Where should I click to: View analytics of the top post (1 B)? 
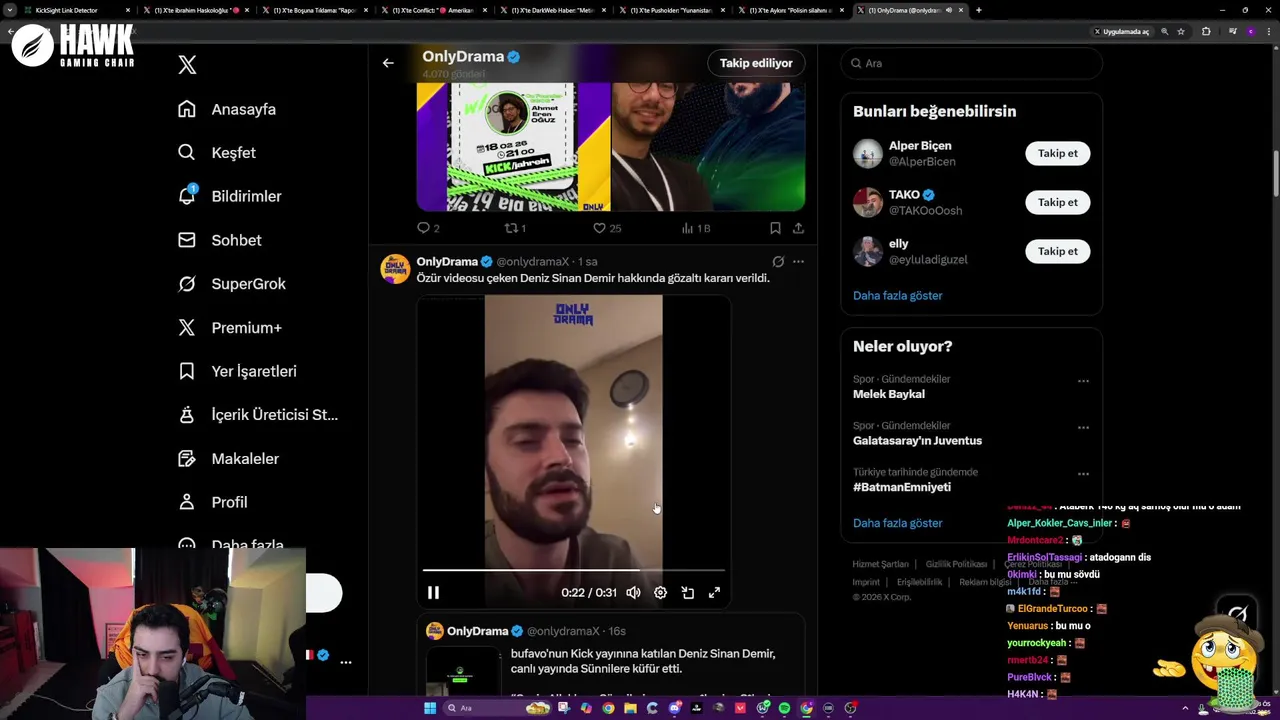pyautogui.click(x=695, y=228)
